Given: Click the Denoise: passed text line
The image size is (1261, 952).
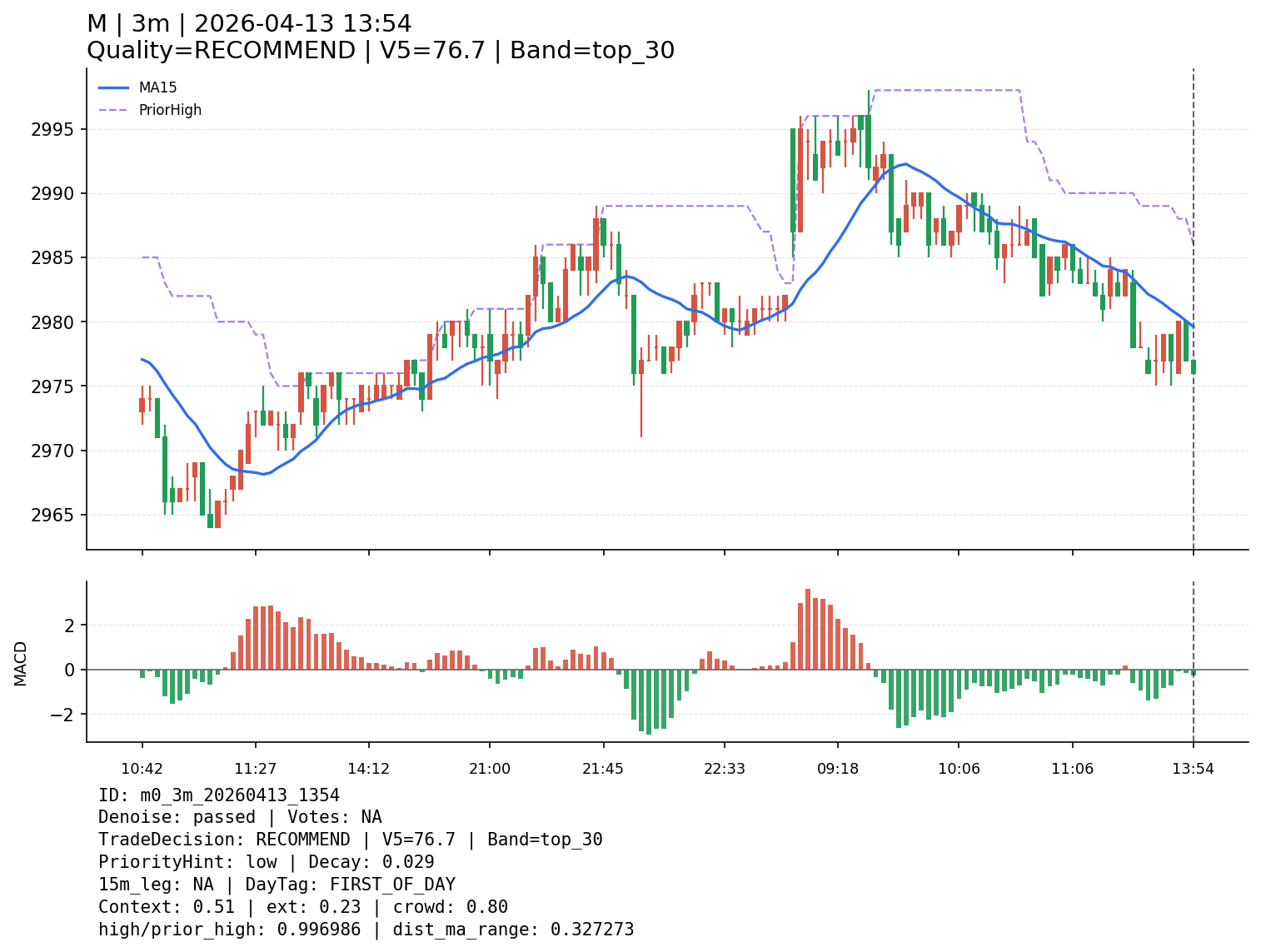Looking at the screenshot, I should tap(240, 817).
